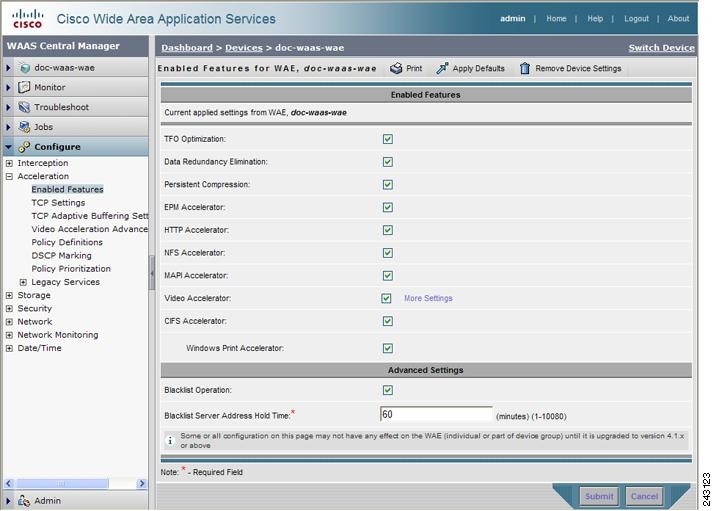Uncheck Persistent Compression
The image size is (712, 511).
[x=388, y=184]
